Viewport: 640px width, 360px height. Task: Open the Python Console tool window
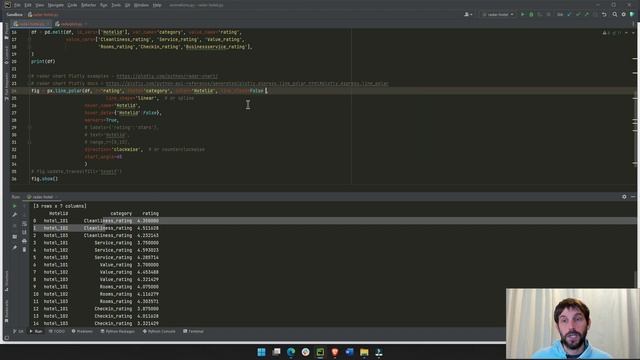[159, 331]
